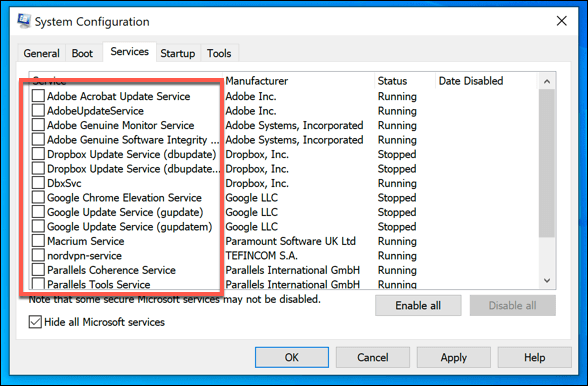This screenshot has width=588, height=386.
Task: Click Stopped status of Chrome Elevation row
Action: tap(397, 198)
